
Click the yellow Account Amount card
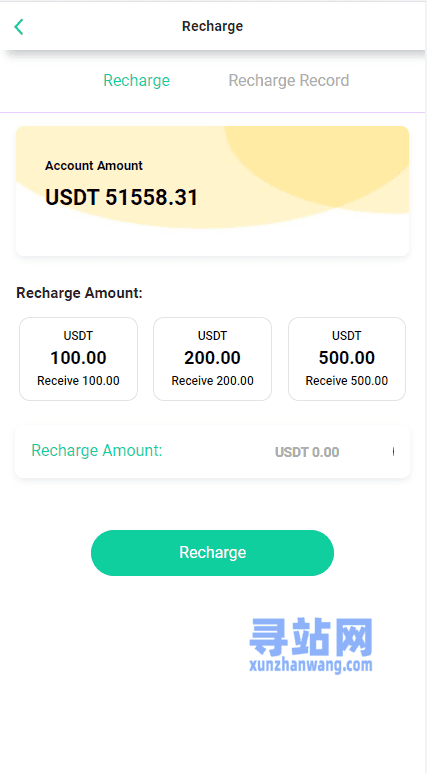213,191
